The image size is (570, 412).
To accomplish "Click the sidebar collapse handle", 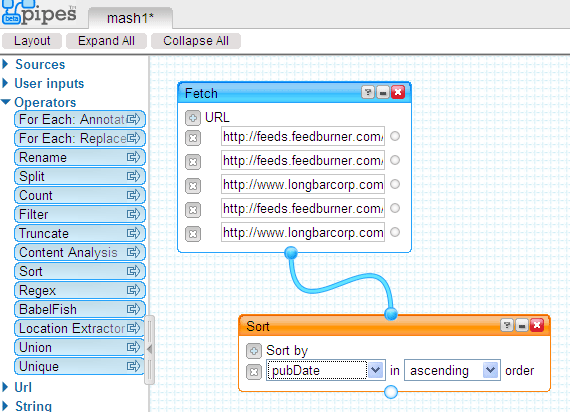I will [x=149, y=350].
